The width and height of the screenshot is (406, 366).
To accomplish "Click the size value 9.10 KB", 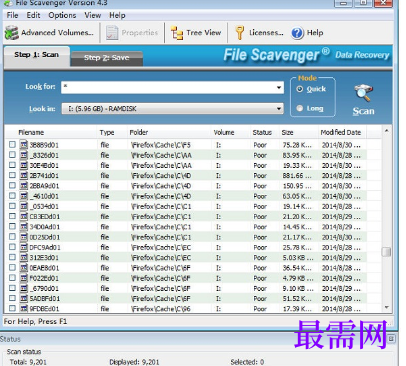I will [x=298, y=288].
